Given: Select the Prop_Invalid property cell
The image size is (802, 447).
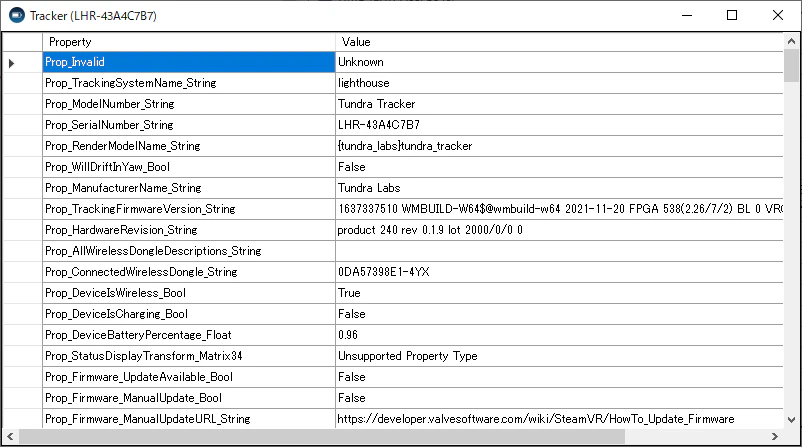Looking at the screenshot, I should (x=189, y=62).
